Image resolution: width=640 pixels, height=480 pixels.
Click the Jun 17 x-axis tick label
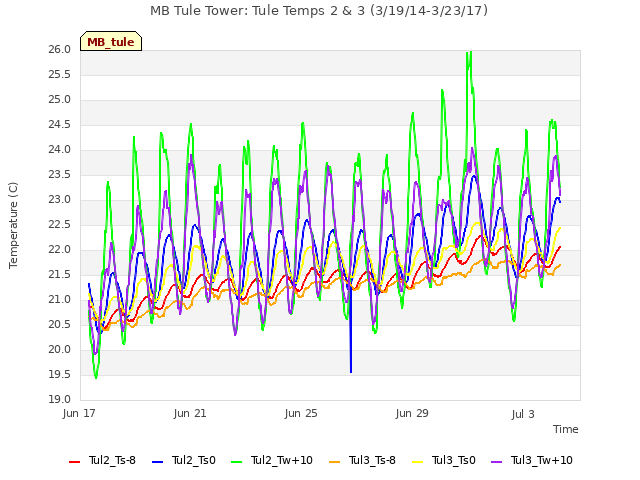pos(79,413)
